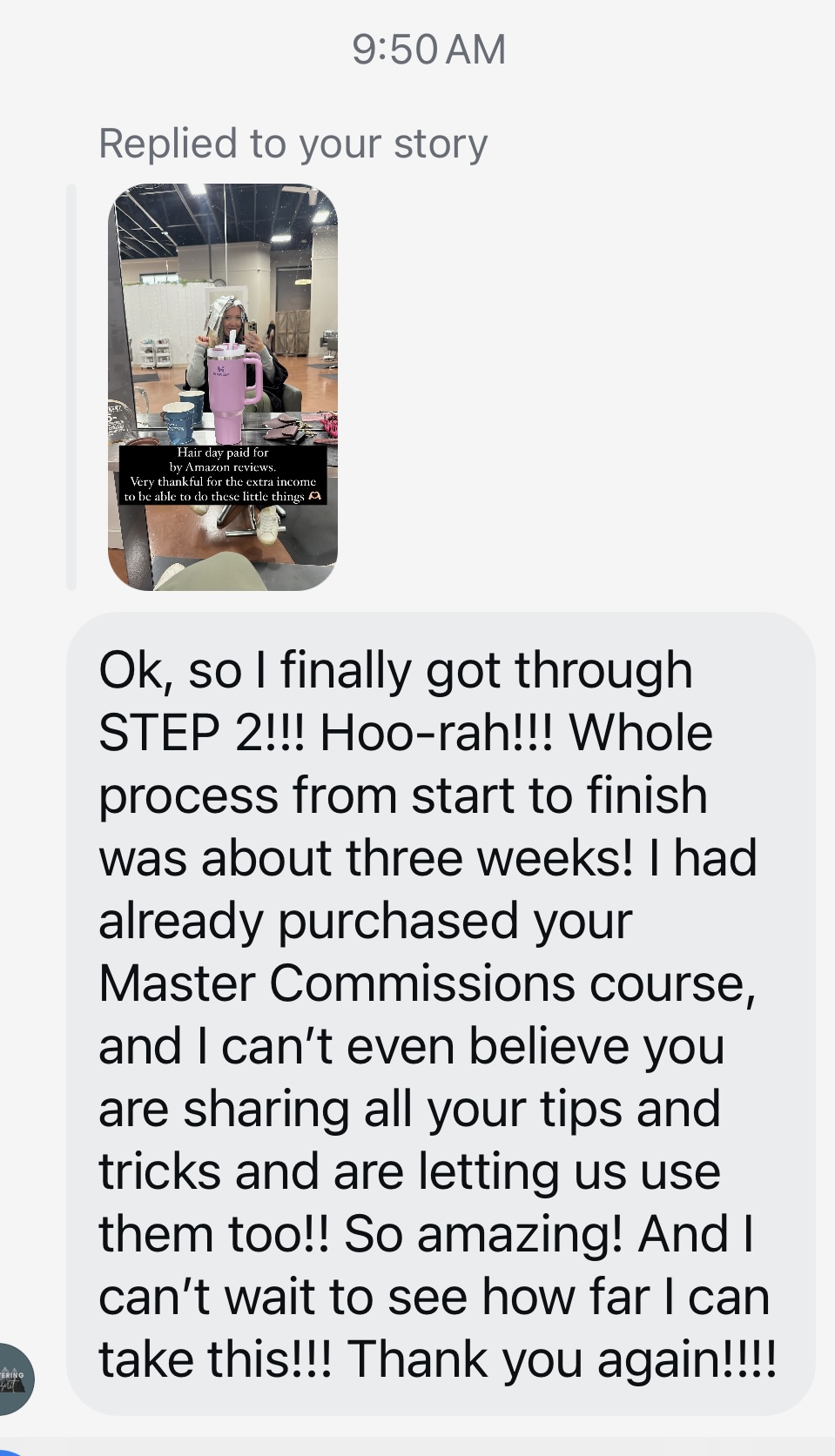This screenshot has height=1456, width=835.
Task: Tap the gray vertical reply bar beside the story
Action: [x=71, y=387]
